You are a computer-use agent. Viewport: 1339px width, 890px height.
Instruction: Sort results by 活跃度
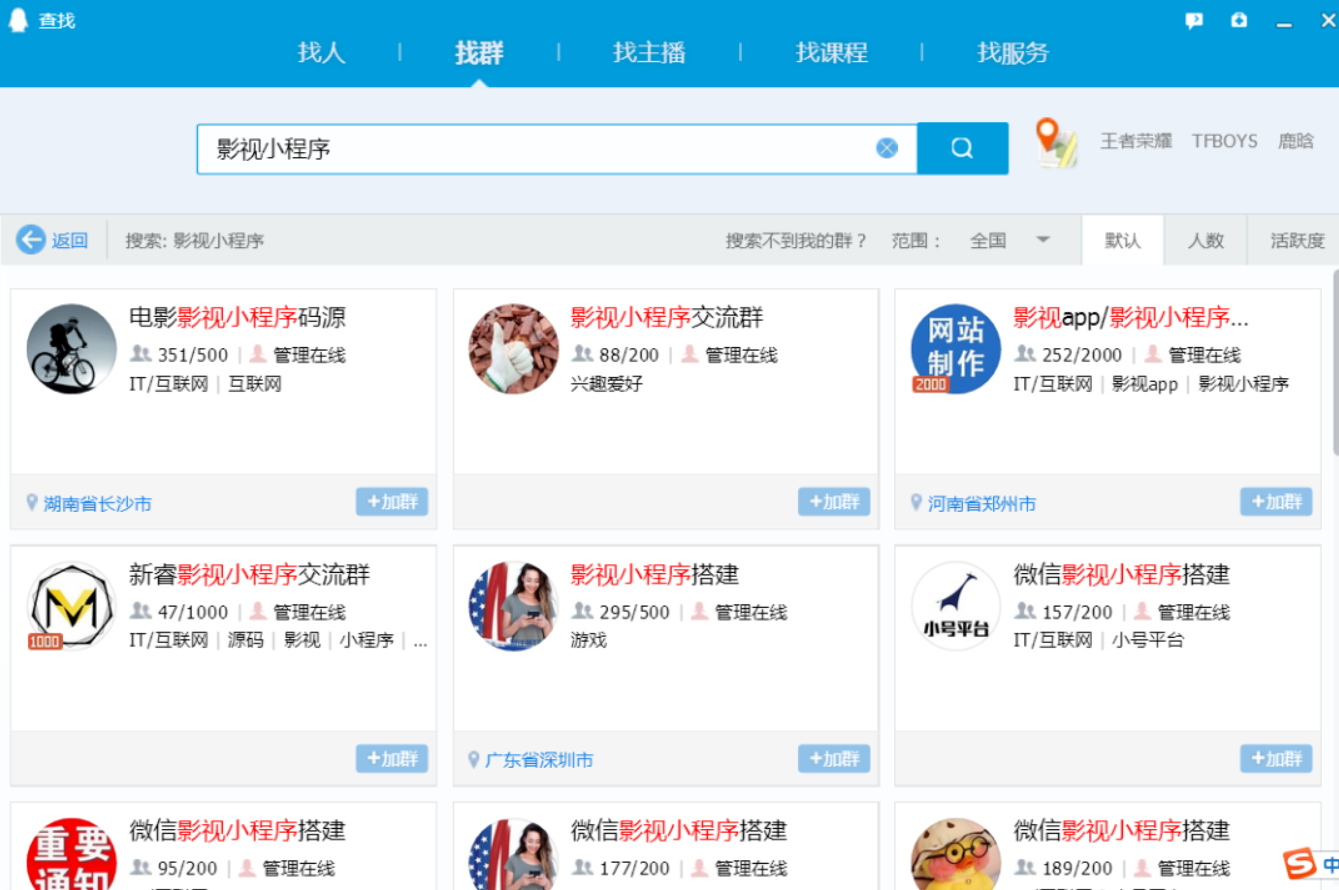click(1296, 240)
